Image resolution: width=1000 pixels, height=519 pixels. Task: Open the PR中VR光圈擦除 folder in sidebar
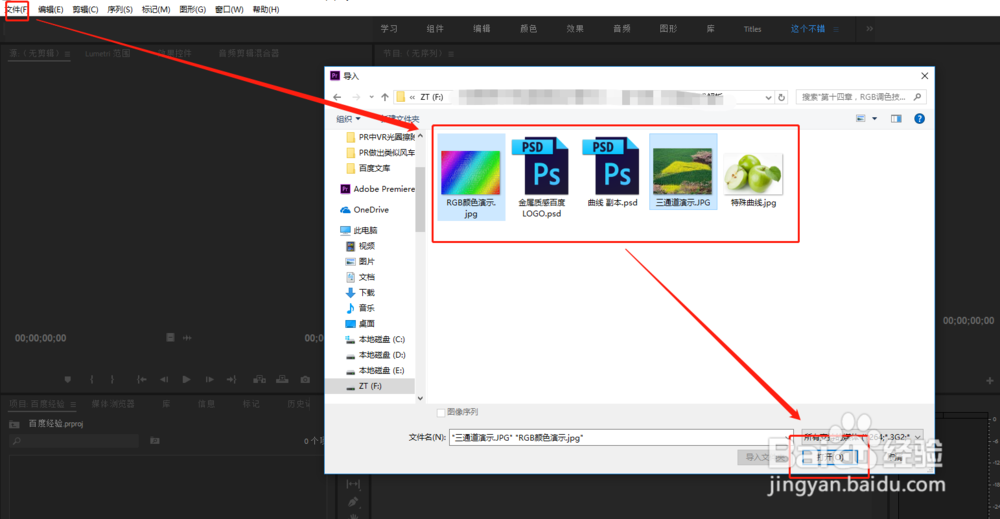tap(380, 137)
